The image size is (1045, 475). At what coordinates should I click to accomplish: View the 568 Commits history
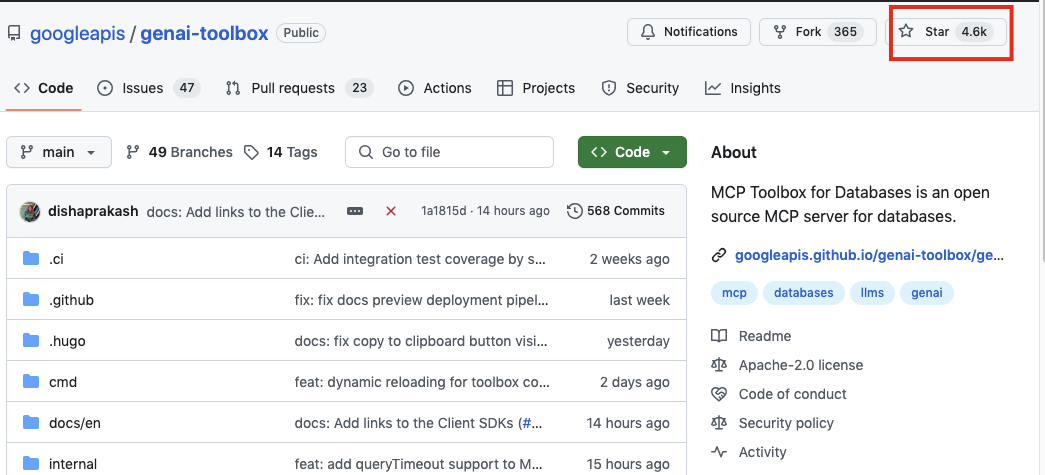tap(616, 211)
